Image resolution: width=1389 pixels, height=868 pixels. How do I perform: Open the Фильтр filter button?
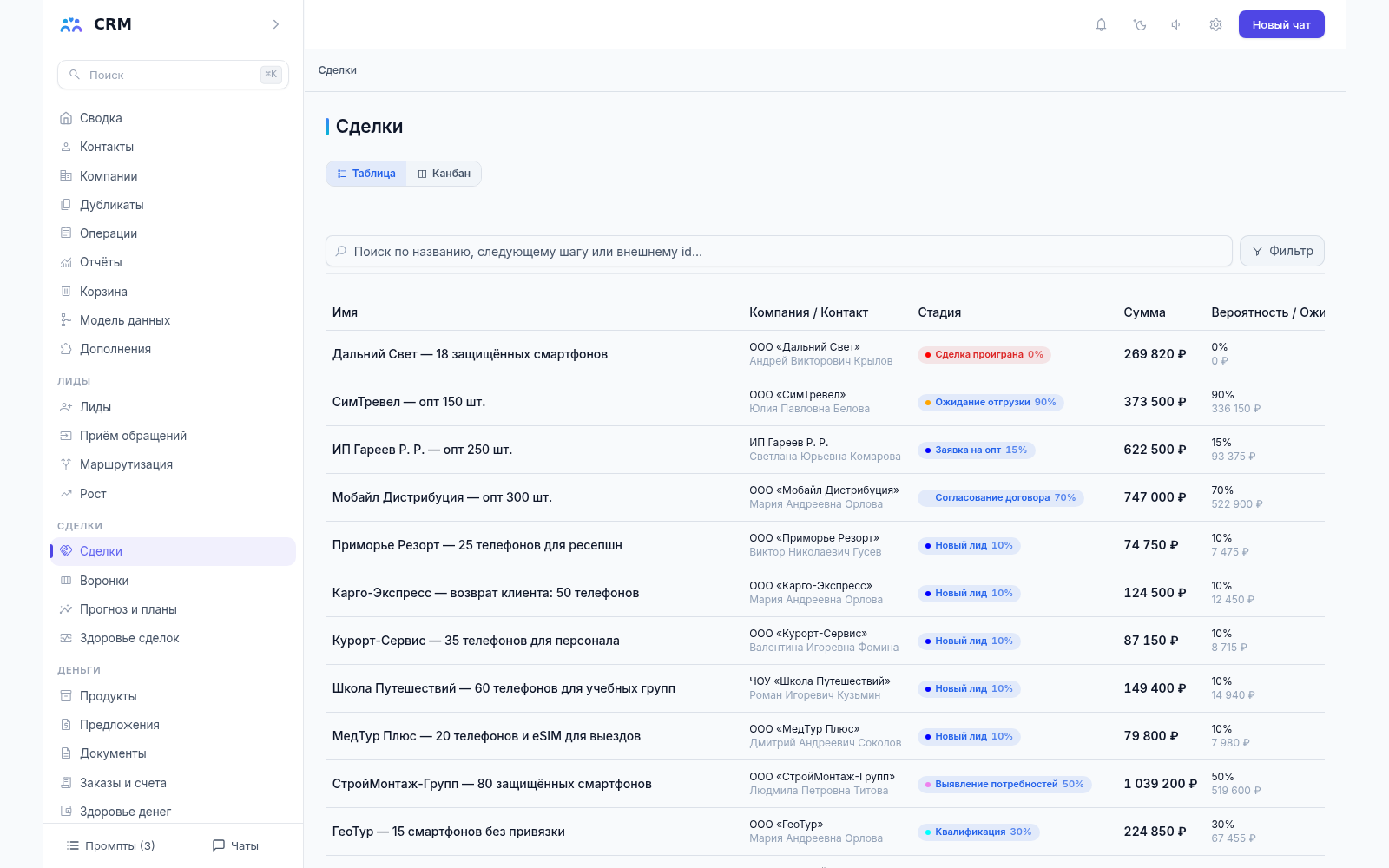1281,251
